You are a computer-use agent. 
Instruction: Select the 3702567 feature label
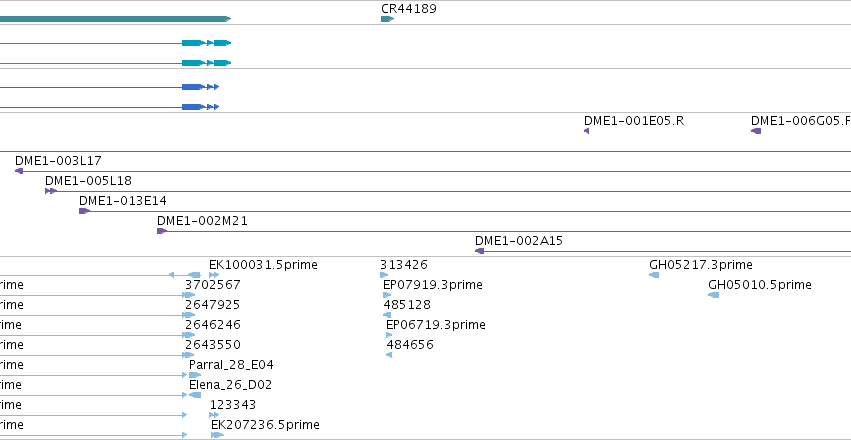[213, 285]
